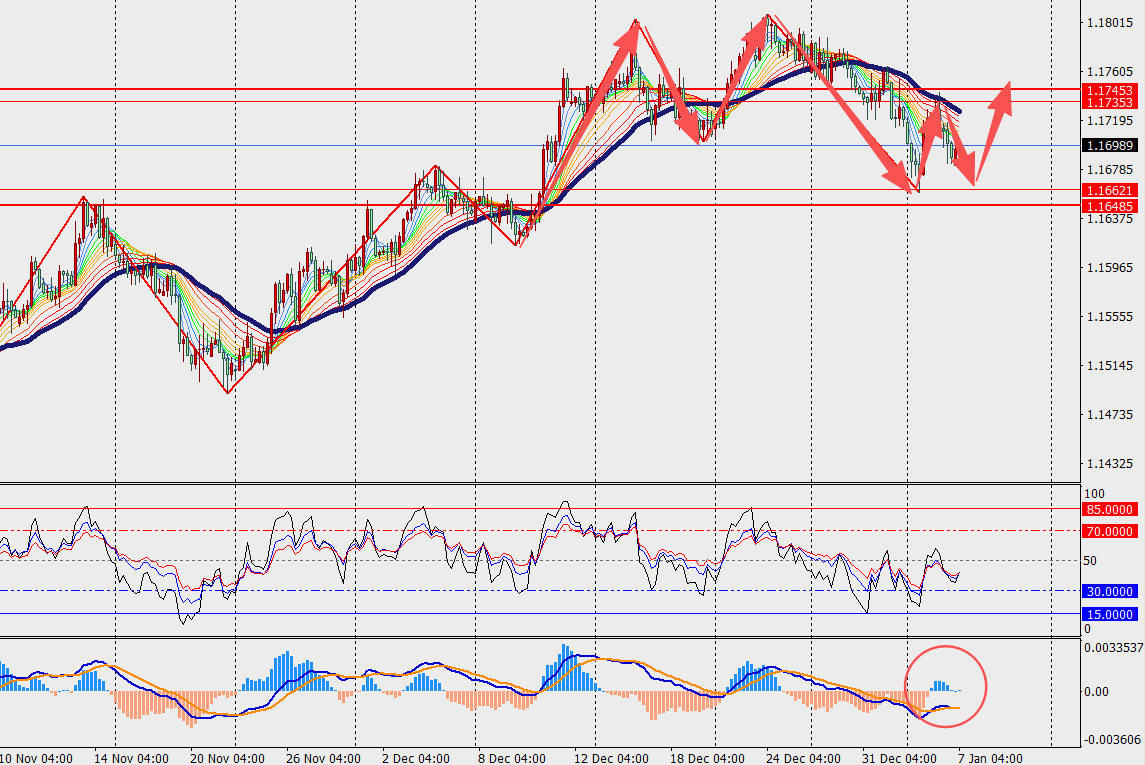Select the 0.0033537 MACD scale value
The image size is (1145, 765).
tap(1112, 648)
